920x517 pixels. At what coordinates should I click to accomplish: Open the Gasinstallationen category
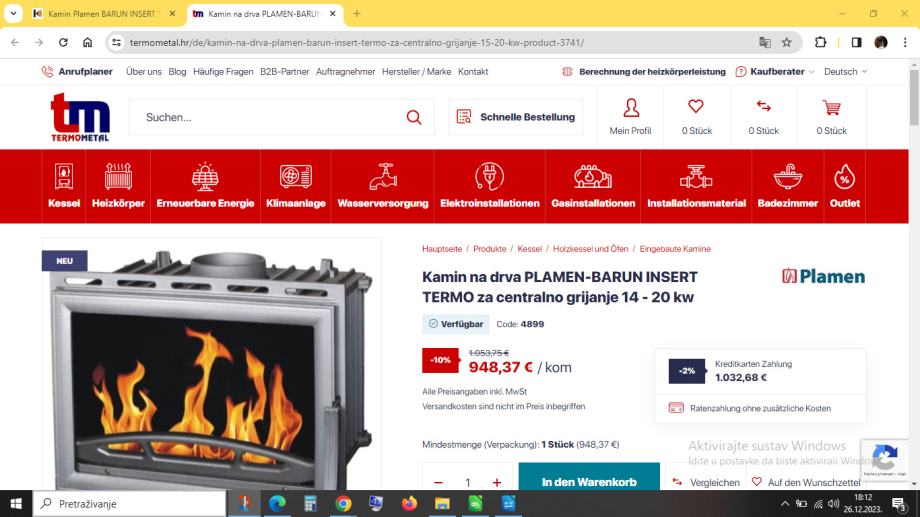(593, 186)
